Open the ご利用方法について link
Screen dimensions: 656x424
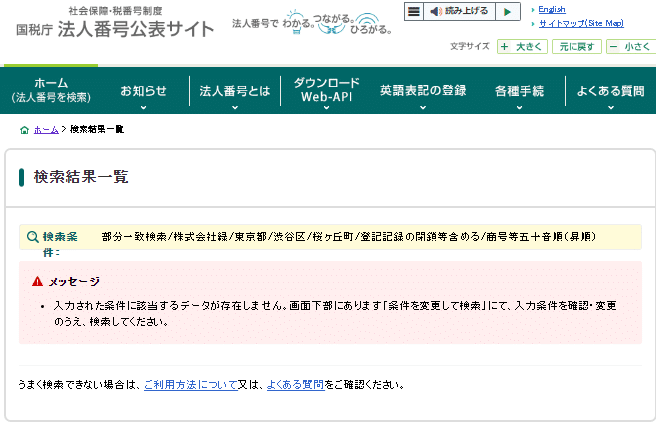point(190,384)
